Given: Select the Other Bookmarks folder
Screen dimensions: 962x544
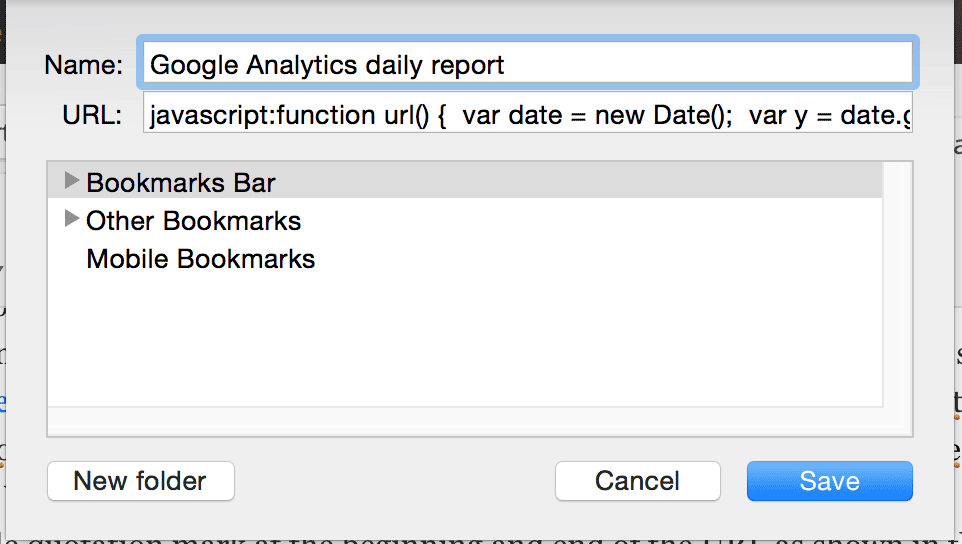Looking at the screenshot, I should 465,220.
